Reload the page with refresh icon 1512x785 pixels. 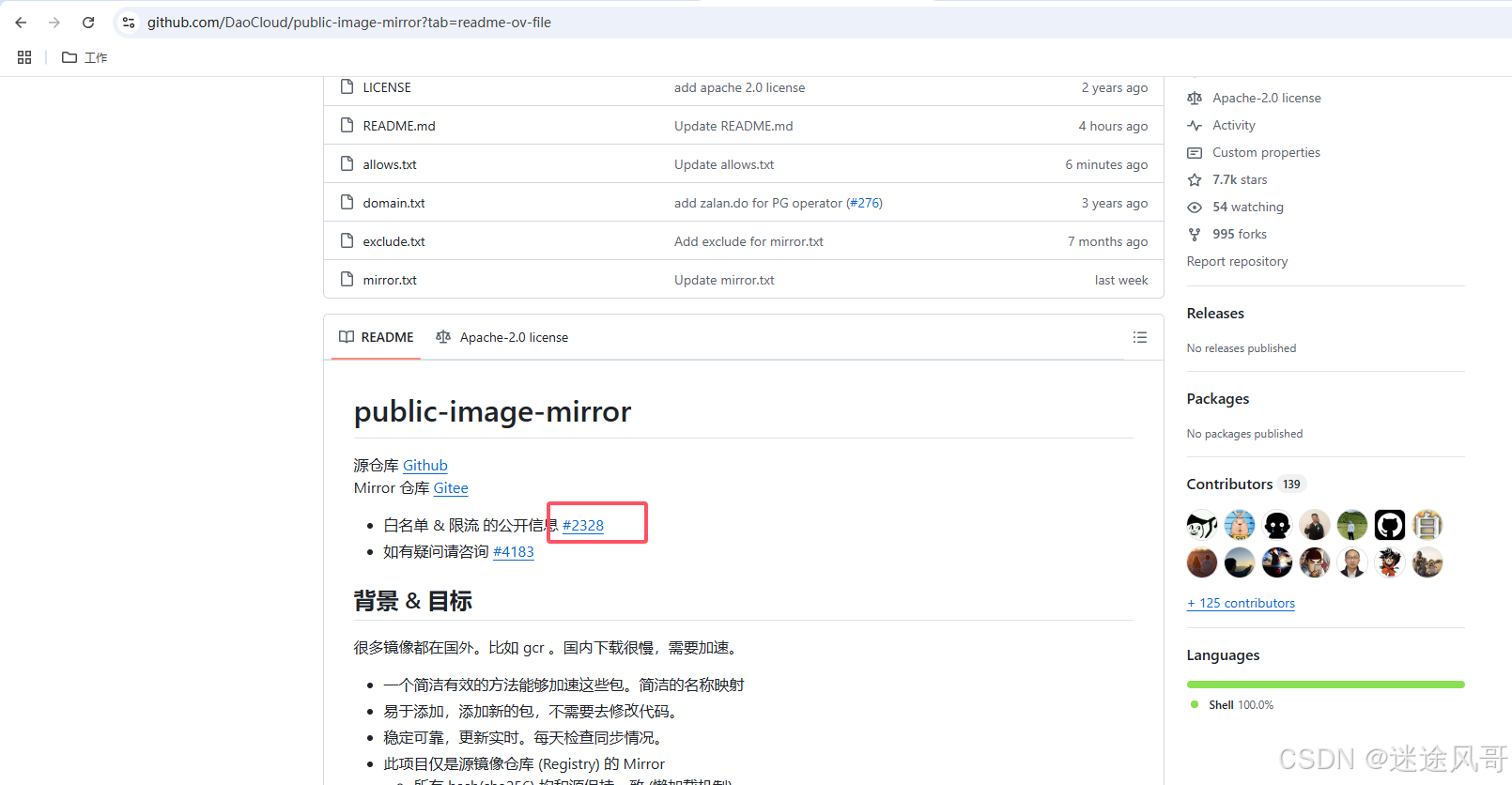[x=88, y=23]
